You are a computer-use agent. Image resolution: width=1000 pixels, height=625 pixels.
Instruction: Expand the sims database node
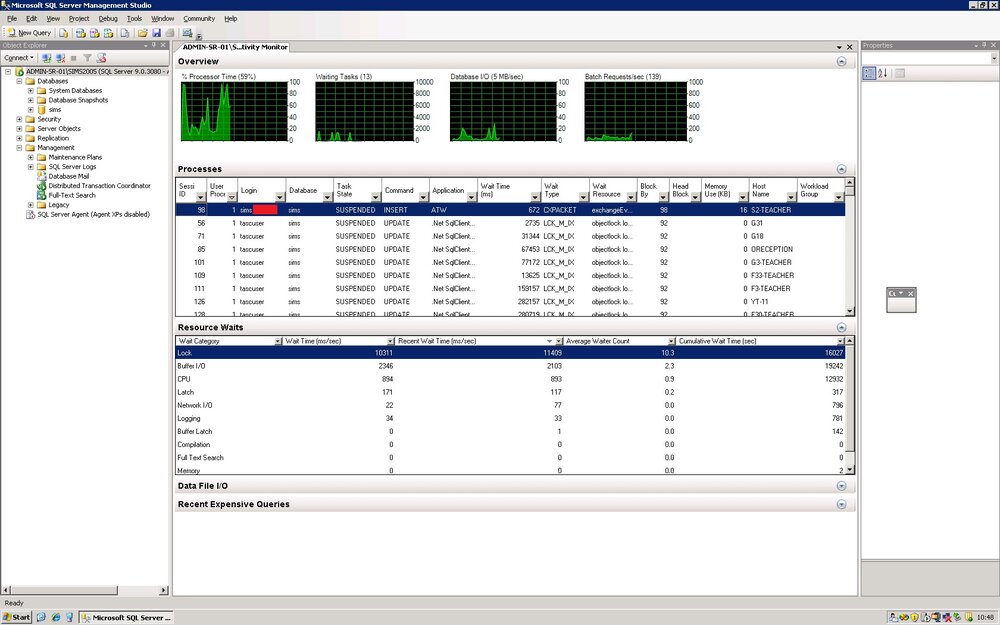point(31,110)
